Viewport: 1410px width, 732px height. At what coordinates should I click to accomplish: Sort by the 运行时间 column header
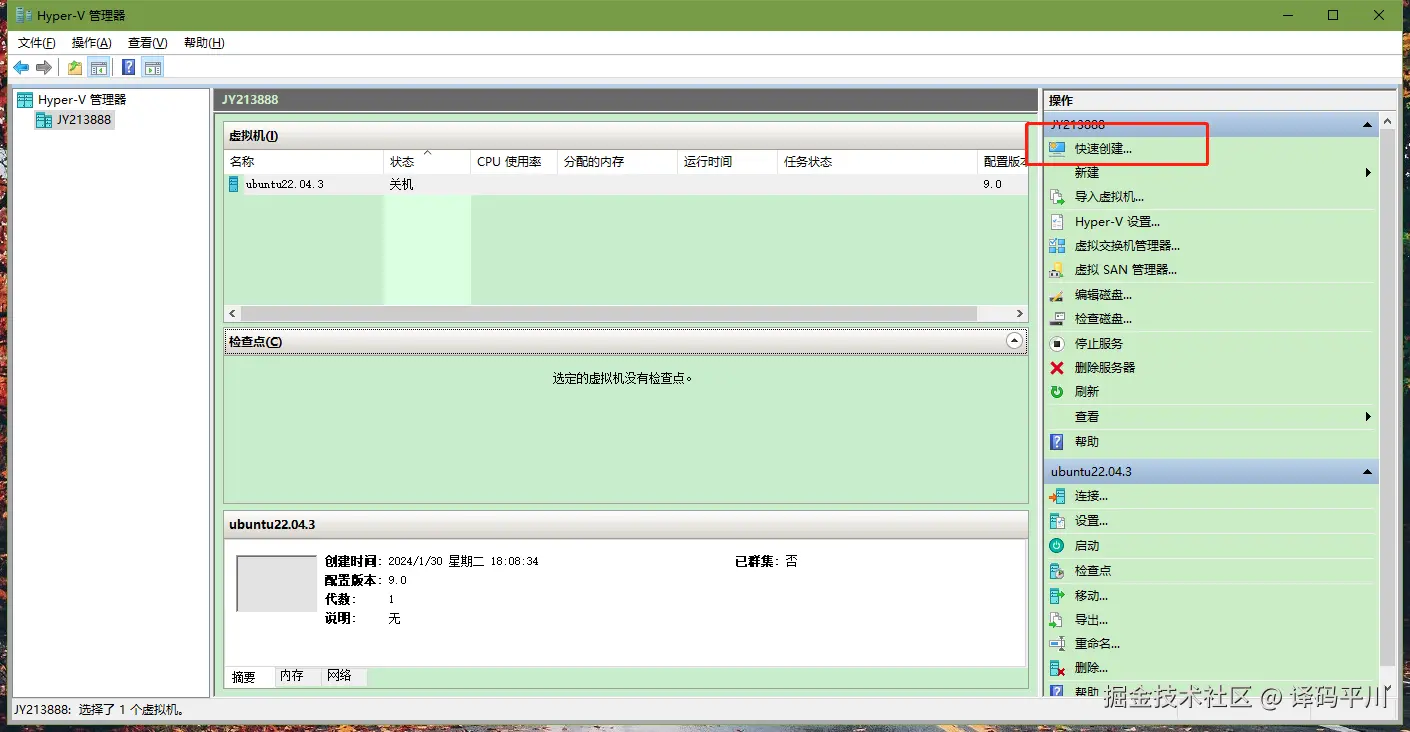pyautogui.click(x=728, y=161)
